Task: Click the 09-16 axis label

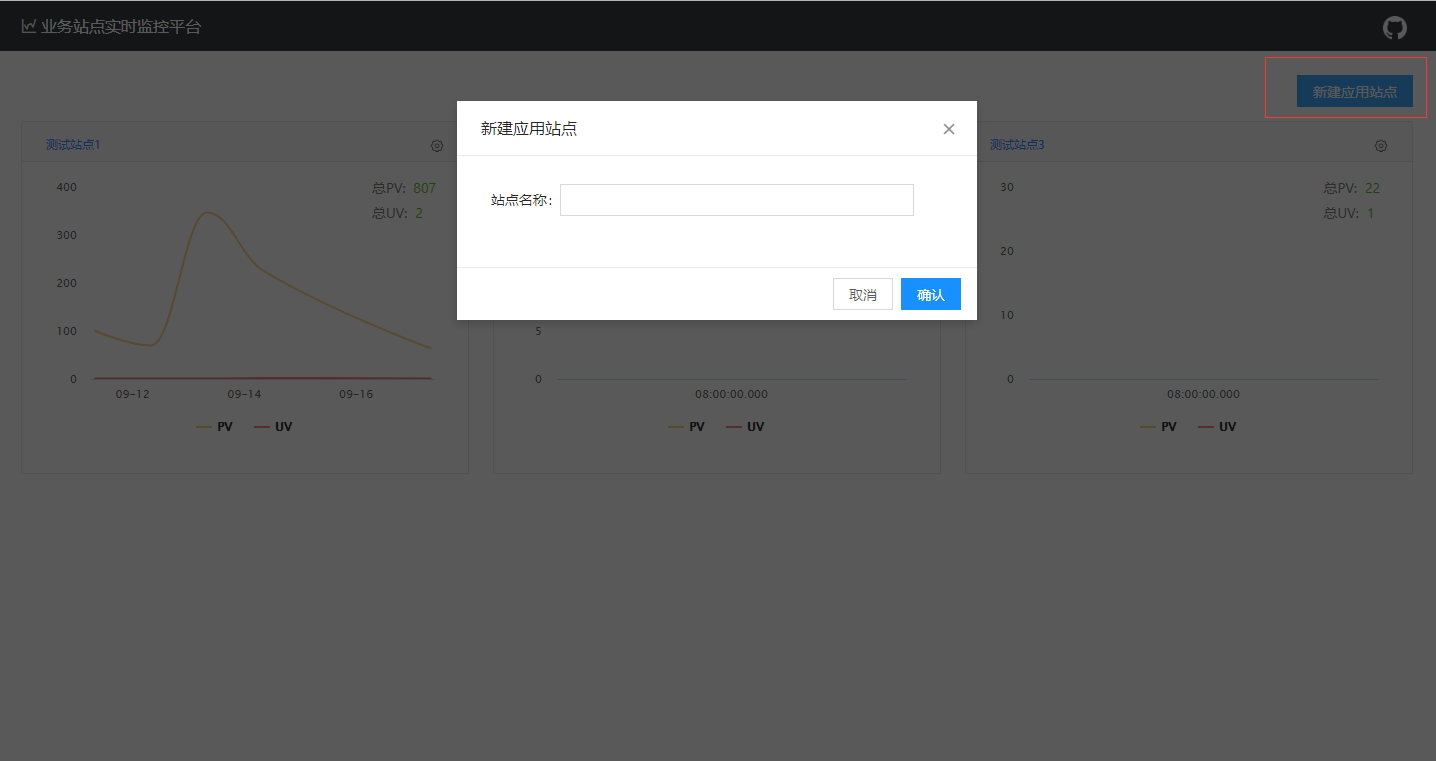Action: coord(356,394)
